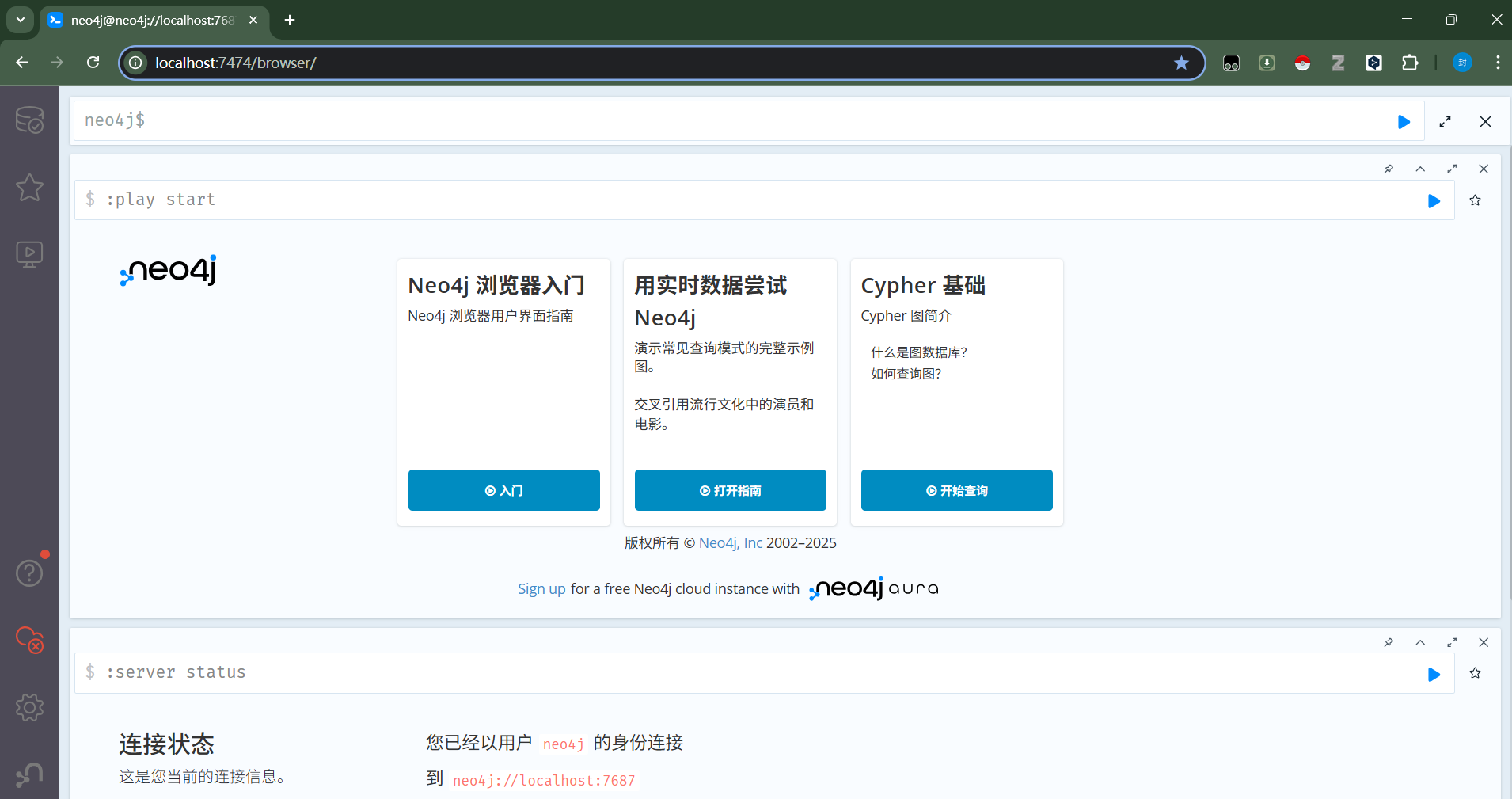Rerun the :server status command
The height and width of the screenshot is (799, 1512).
point(1434,675)
